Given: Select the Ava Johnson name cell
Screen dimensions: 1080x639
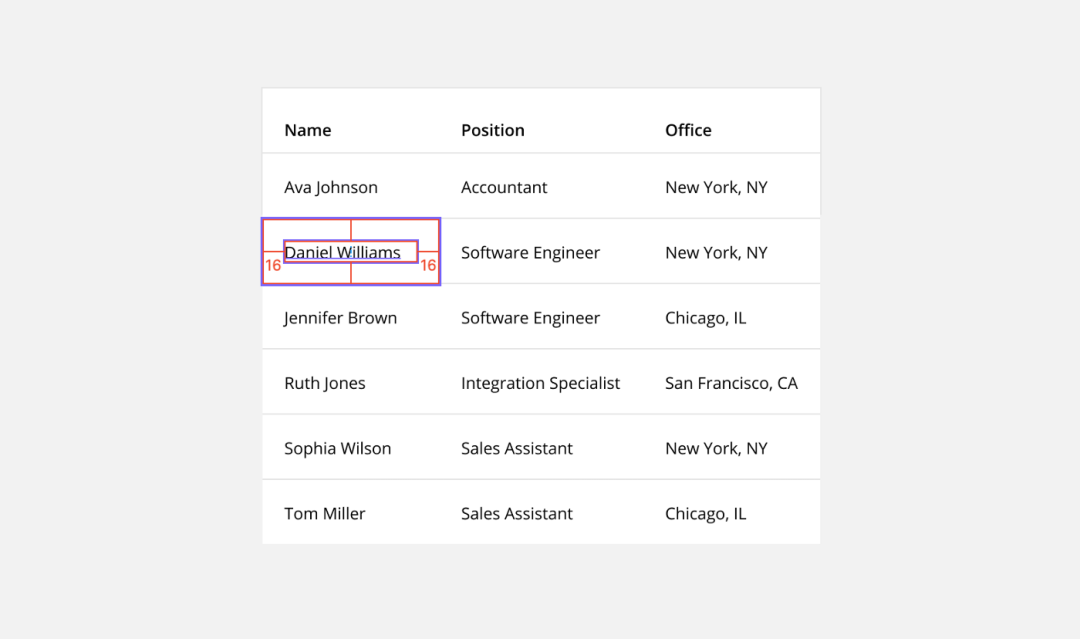Looking at the screenshot, I should [330, 187].
